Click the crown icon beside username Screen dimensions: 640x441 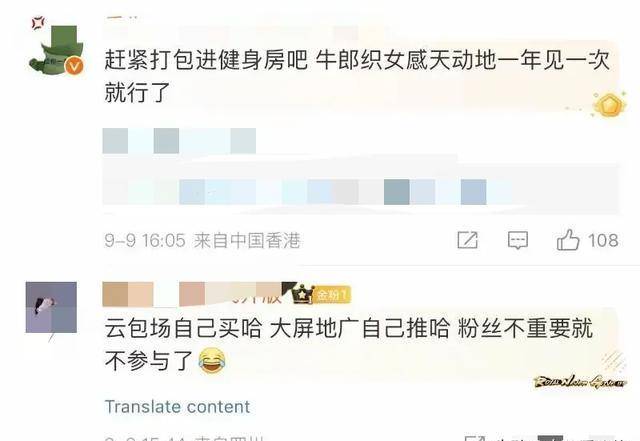303,294
